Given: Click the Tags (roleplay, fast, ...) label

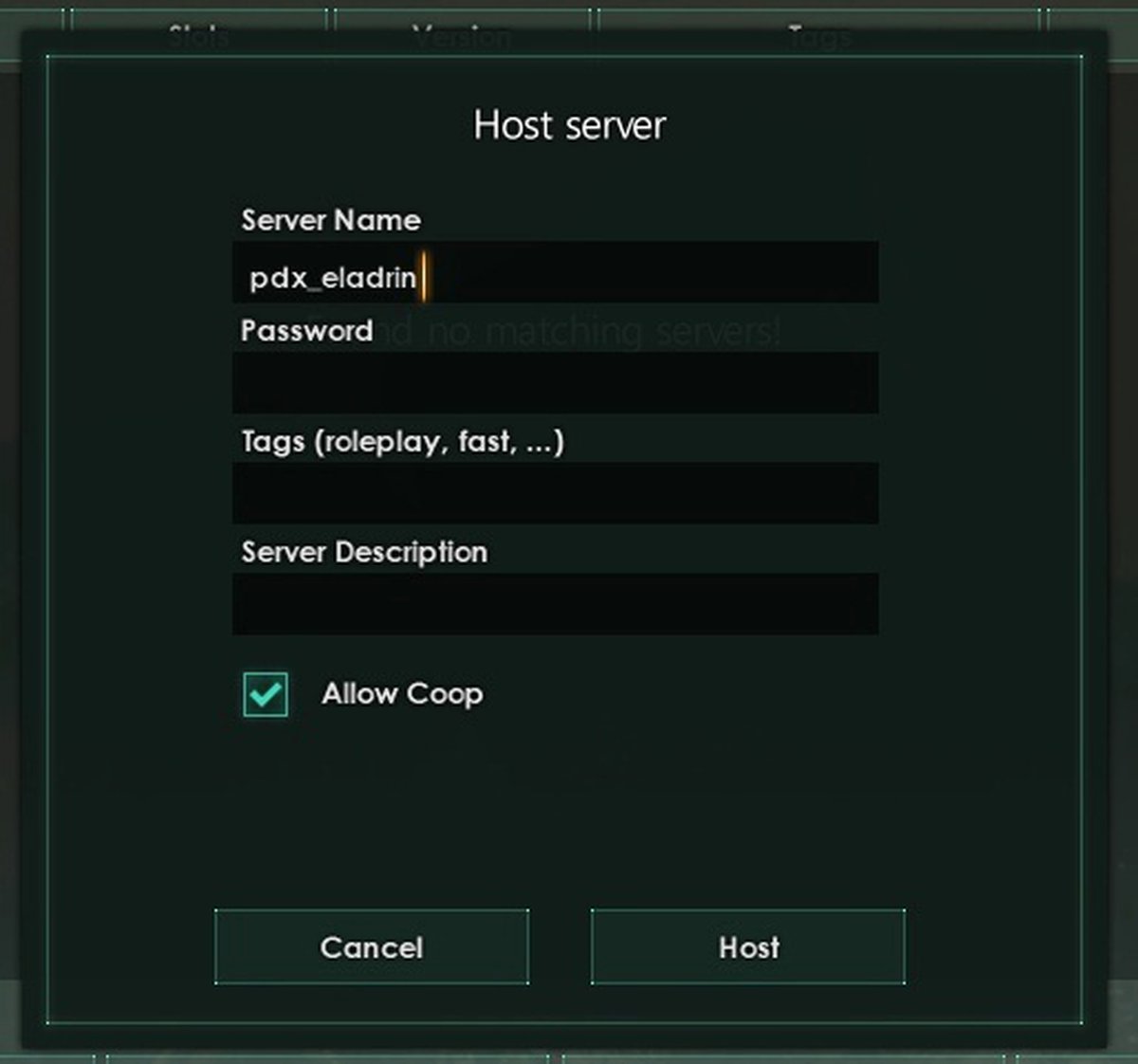Looking at the screenshot, I should click(x=403, y=441).
